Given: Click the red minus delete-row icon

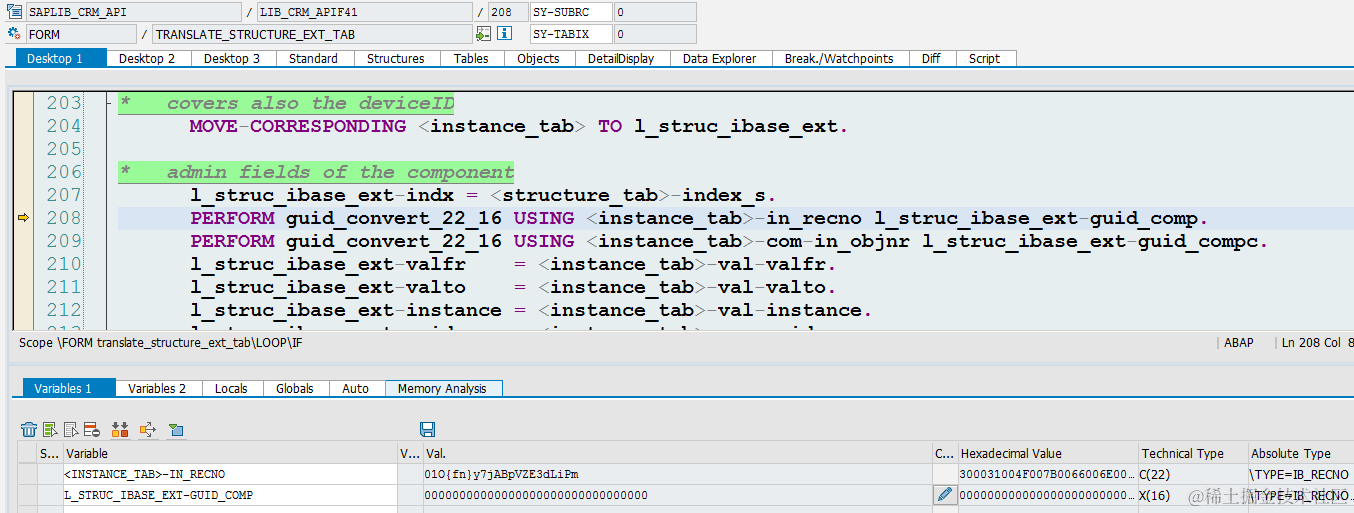Looking at the screenshot, I should coord(92,430).
